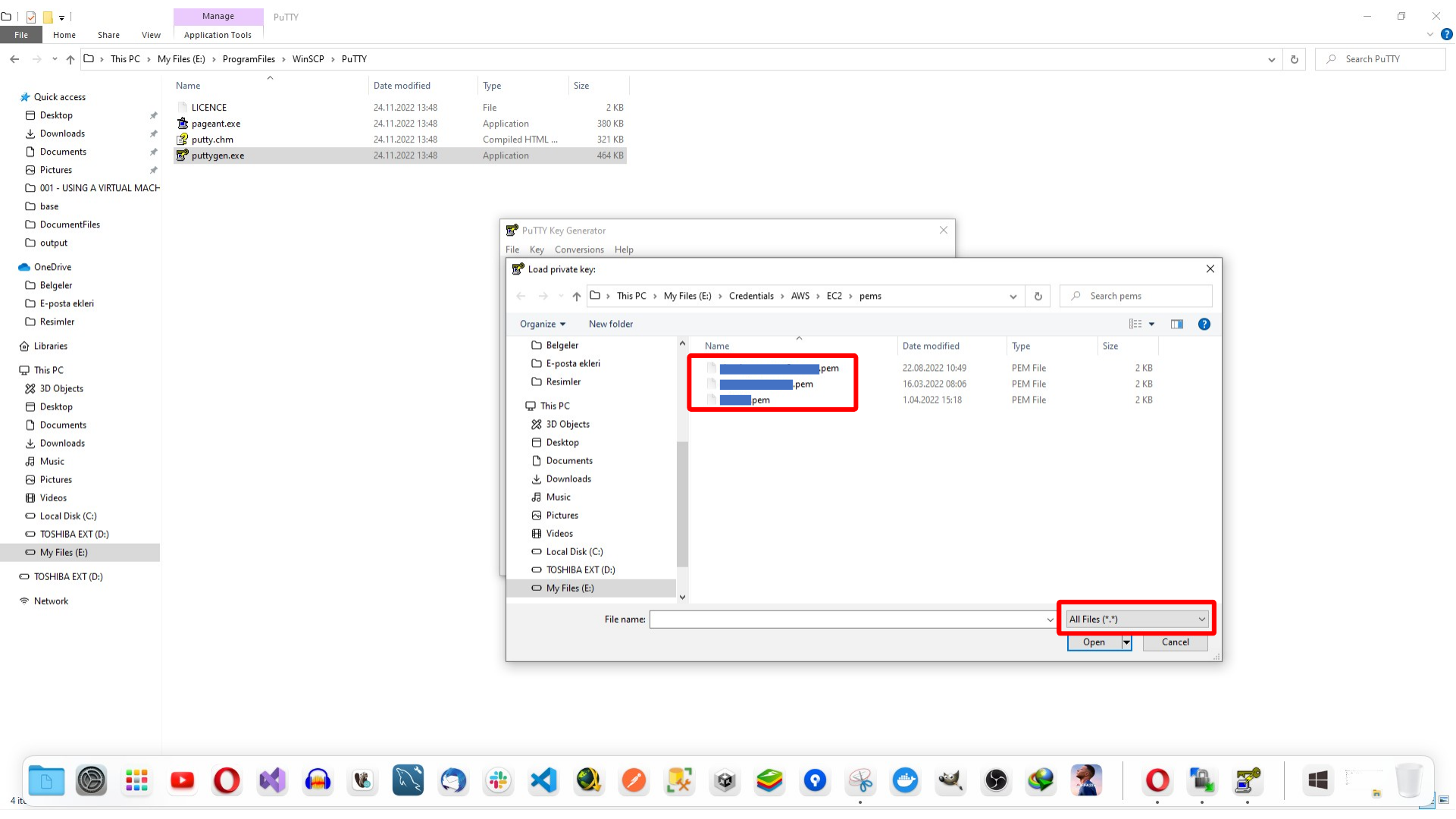The height and width of the screenshot is (819, 1456).
Task: Expand the dialog address bar history dropdown
Action: tap(1013, 297)
